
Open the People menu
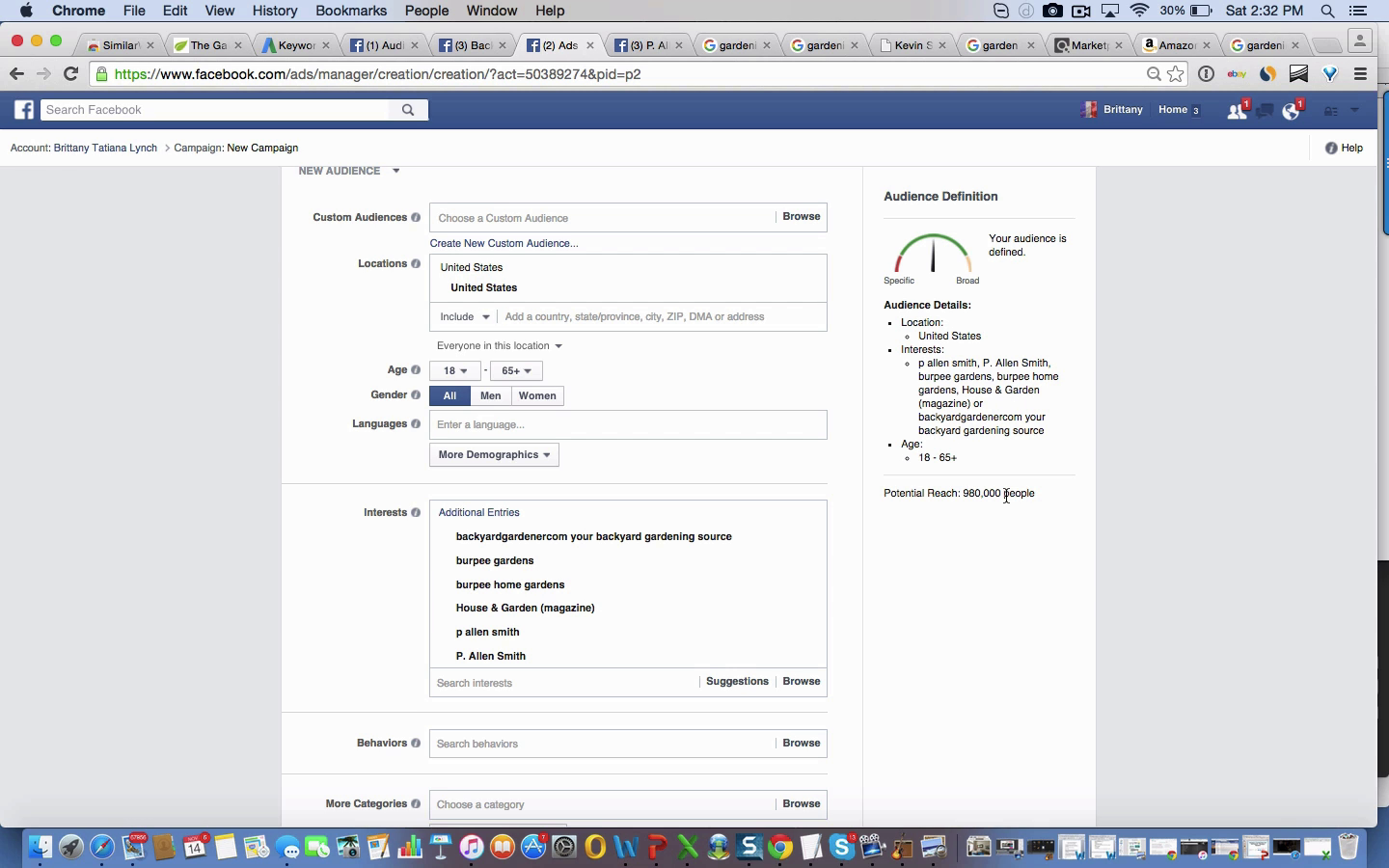(426, 11)
